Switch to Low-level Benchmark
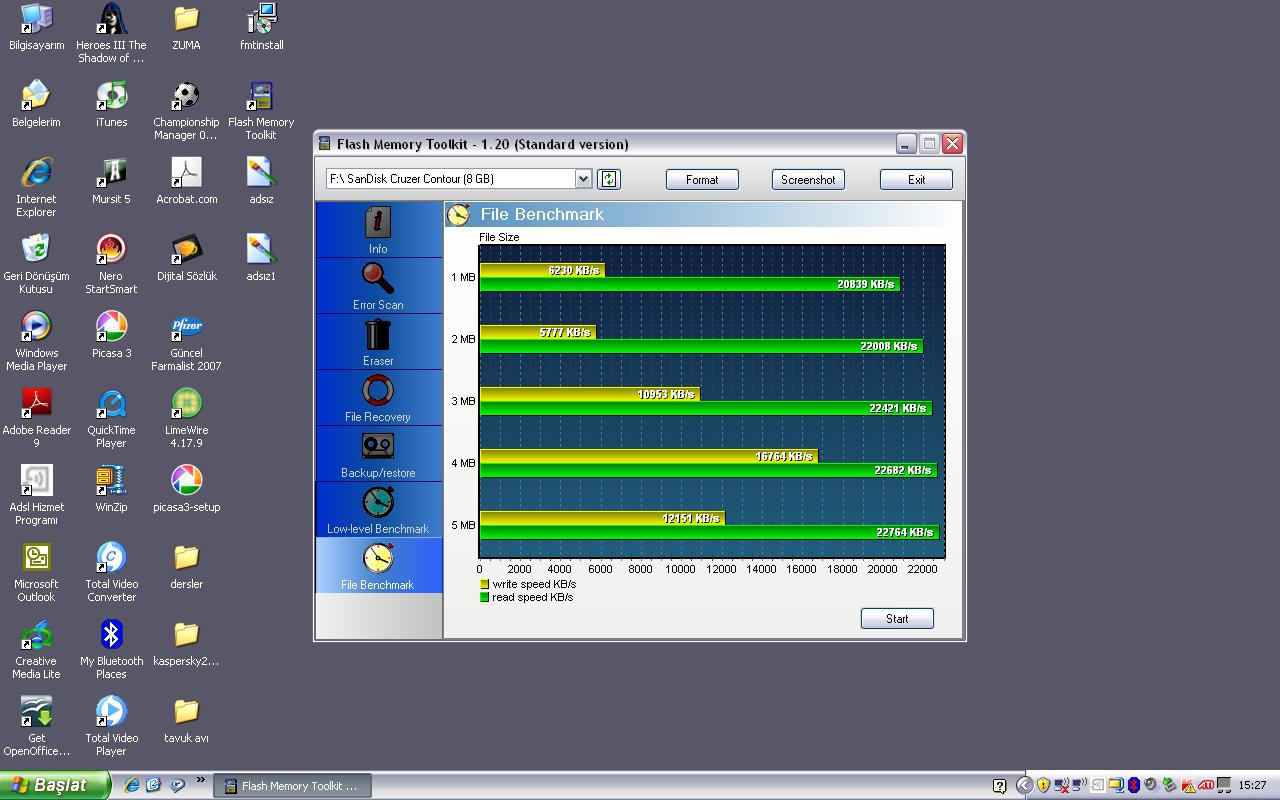Viewport: 1280px width, 800px height. click(378, 510)
